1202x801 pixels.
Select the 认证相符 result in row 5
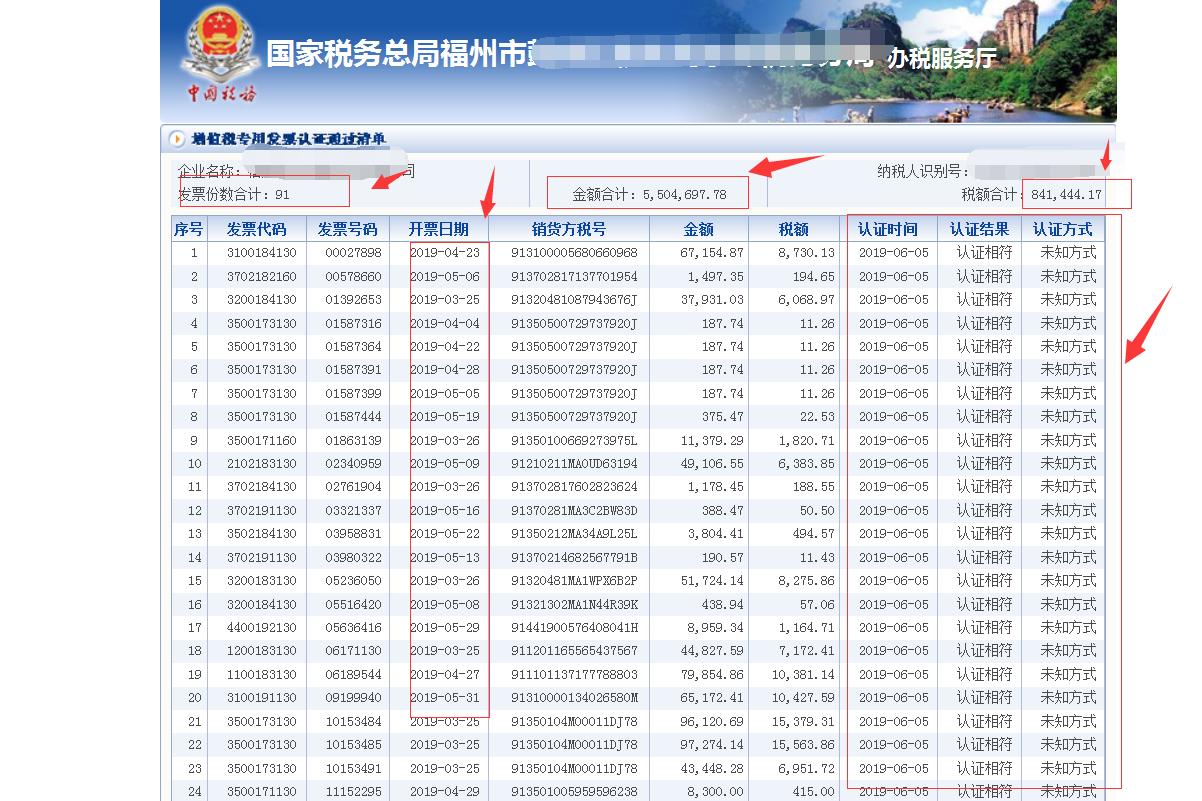coord(982,347)
